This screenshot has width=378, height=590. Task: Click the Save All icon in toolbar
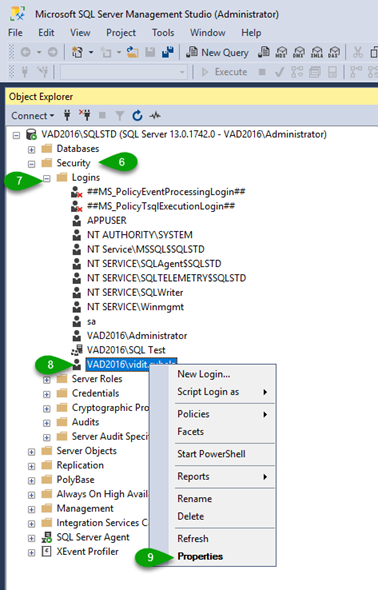[167, 52]
